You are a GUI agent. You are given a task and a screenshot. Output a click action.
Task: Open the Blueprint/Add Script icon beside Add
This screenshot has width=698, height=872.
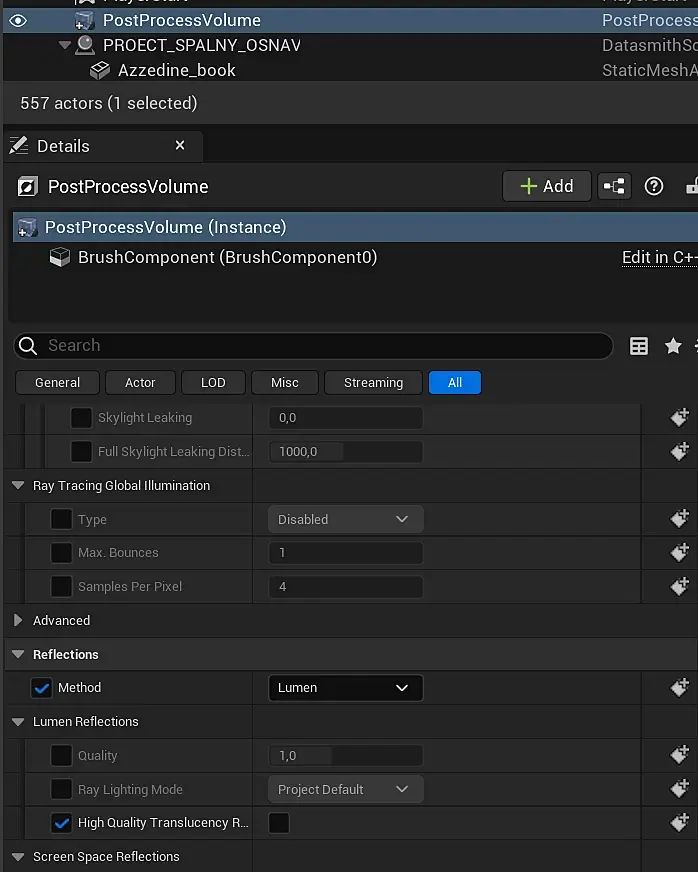614,186
